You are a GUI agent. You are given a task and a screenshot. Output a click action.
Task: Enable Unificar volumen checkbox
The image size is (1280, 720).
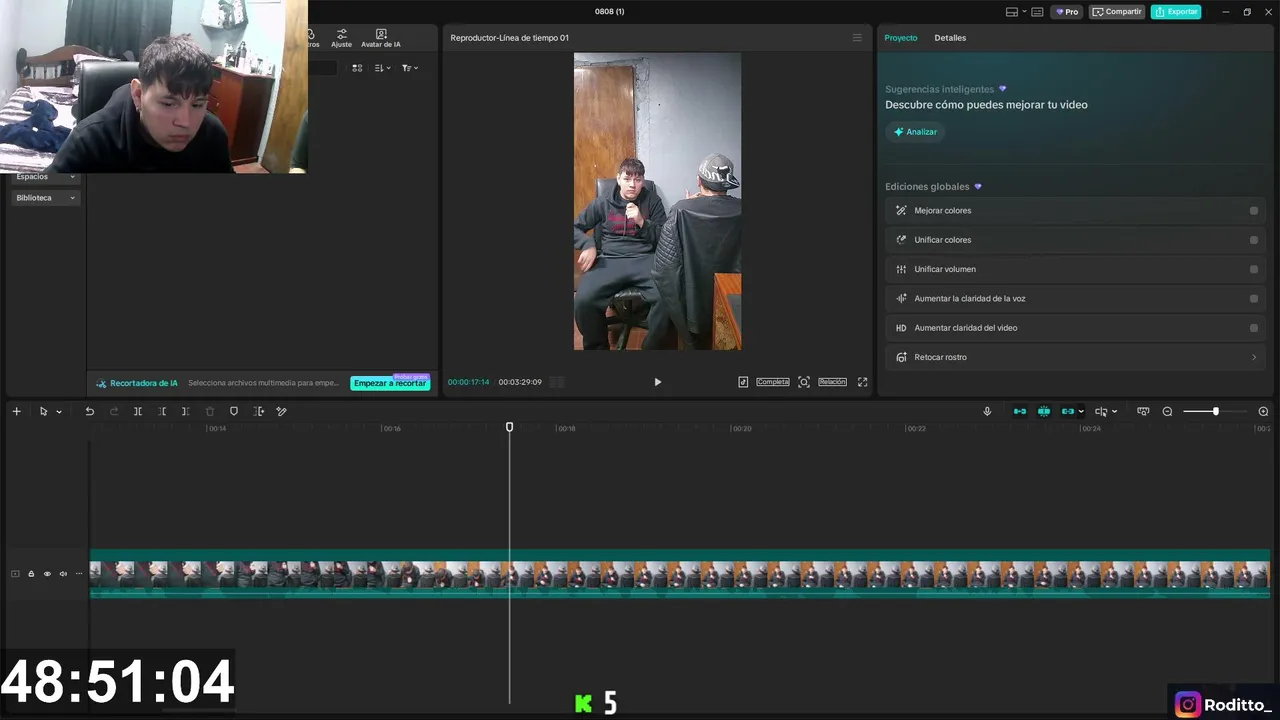(1254, 269)
